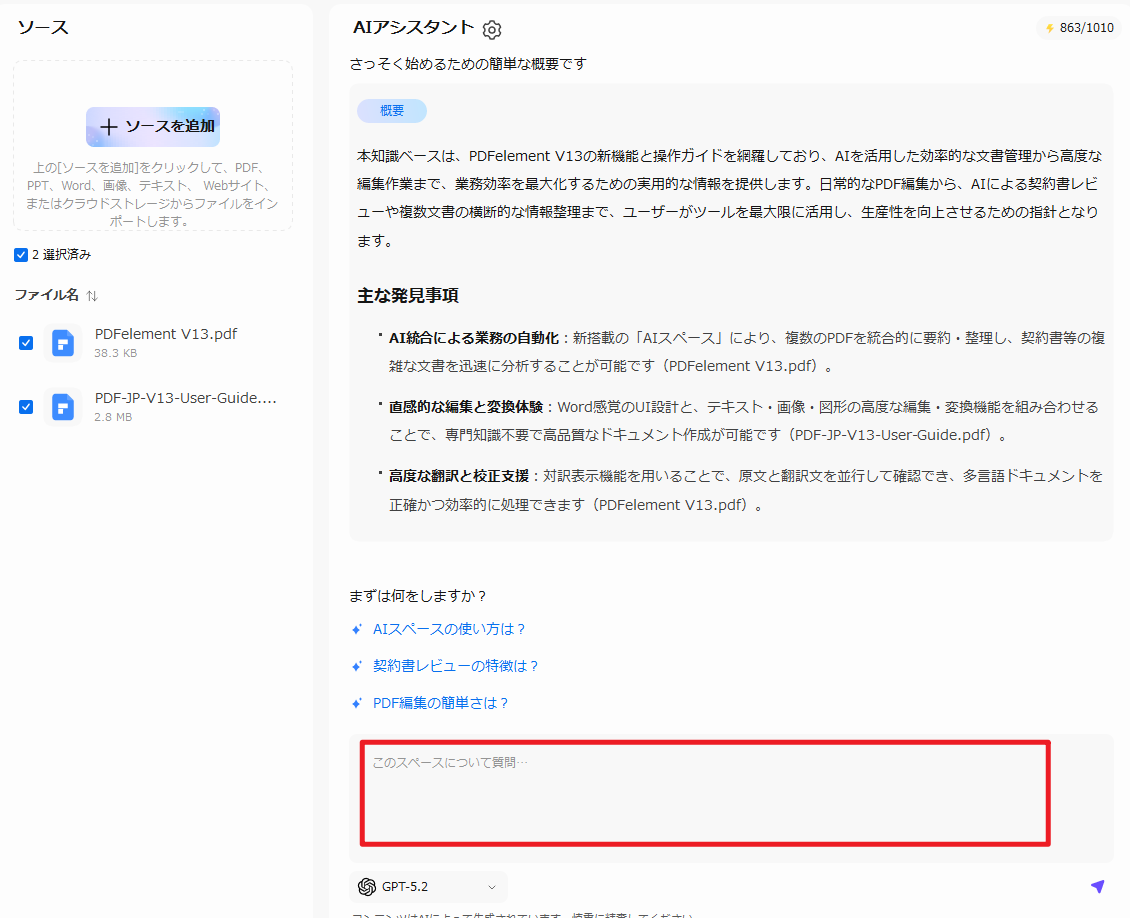Click the 38.3 KB file size text
The image size is (1130, 918).
pos(115,353)
